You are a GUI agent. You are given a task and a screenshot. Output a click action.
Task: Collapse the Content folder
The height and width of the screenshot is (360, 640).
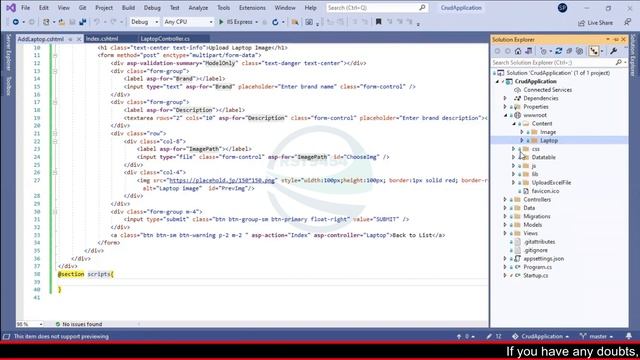(514, 124)
